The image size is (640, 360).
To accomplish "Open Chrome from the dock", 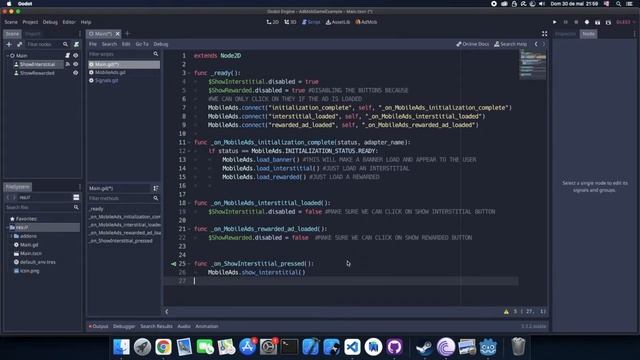I will 163,347.
